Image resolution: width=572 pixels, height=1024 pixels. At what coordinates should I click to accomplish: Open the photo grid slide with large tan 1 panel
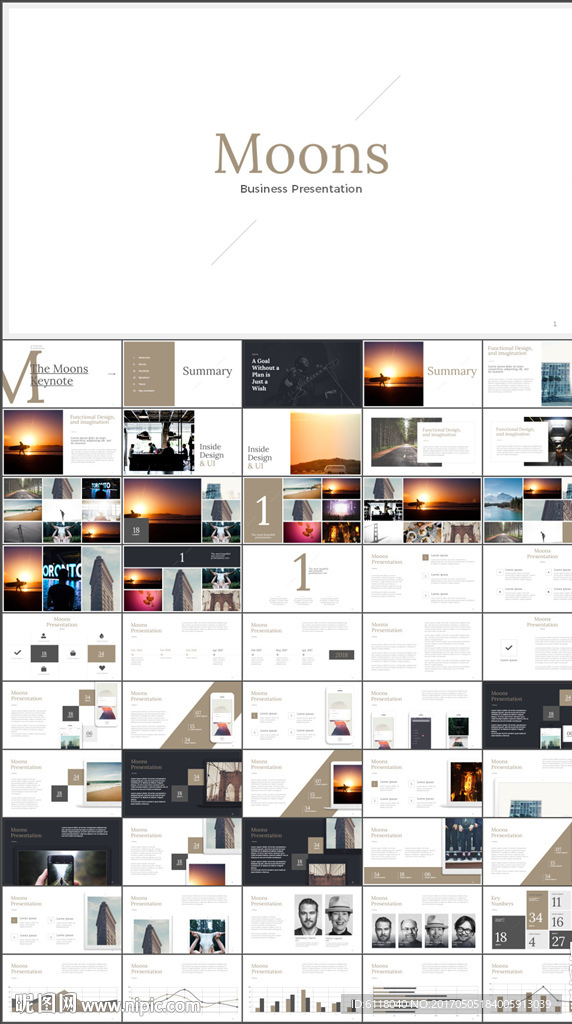pos(302,510)
